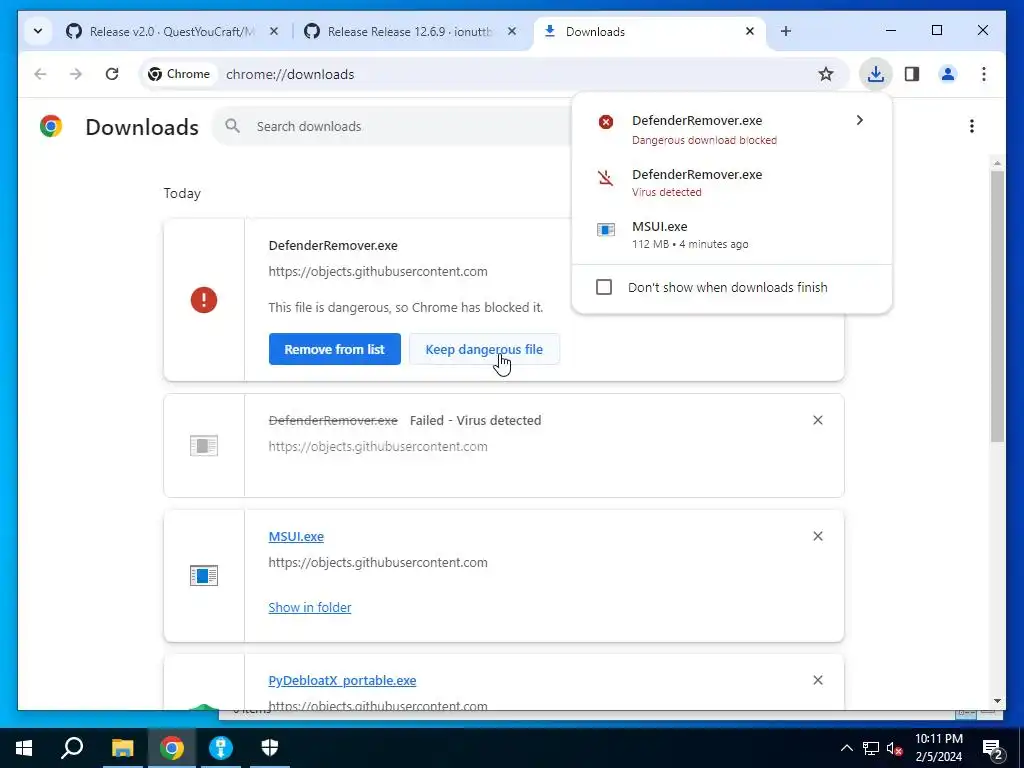Open the notification center
Screen dimensions: 1024x768
[993, 748]
